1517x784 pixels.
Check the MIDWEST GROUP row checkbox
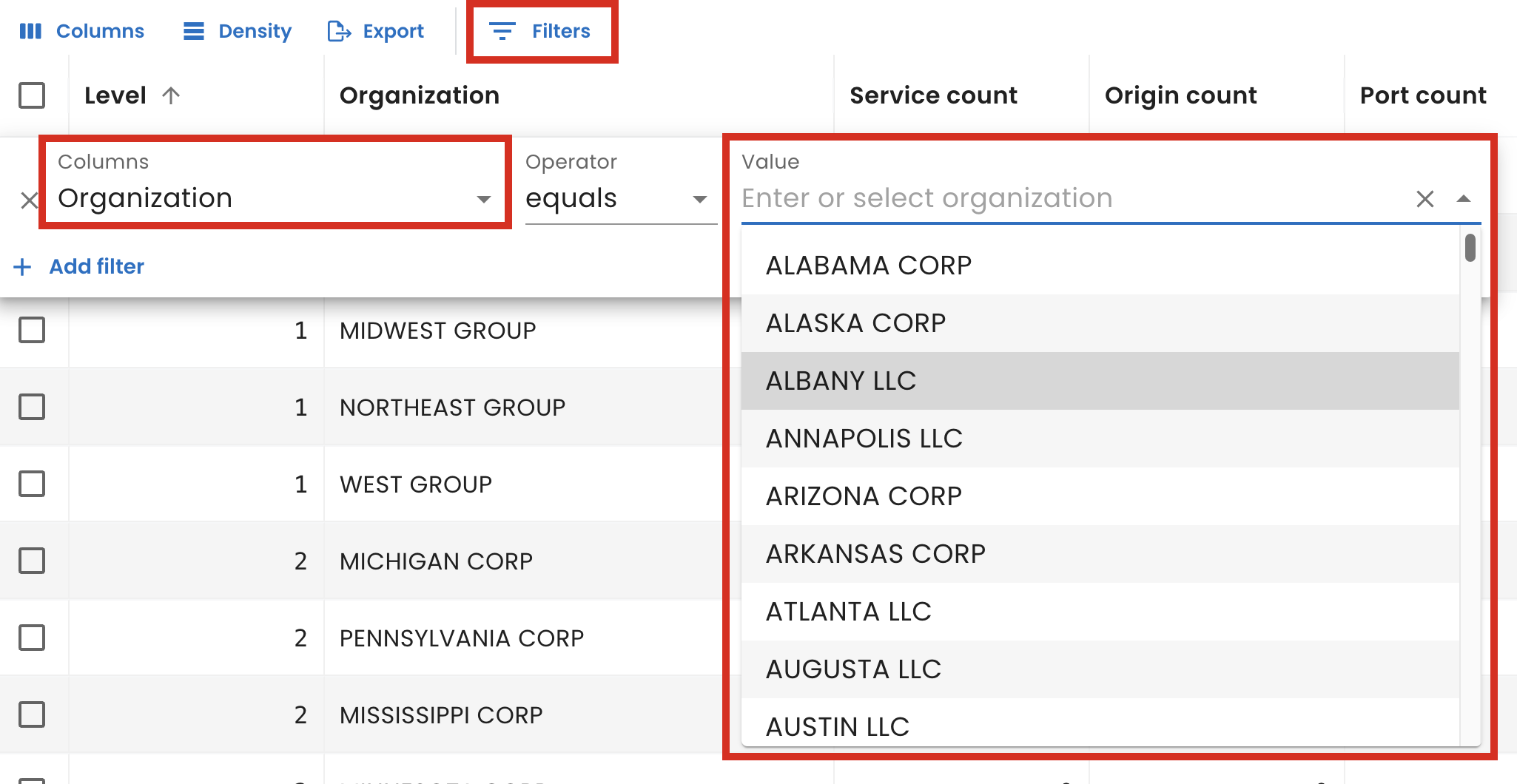32,330
